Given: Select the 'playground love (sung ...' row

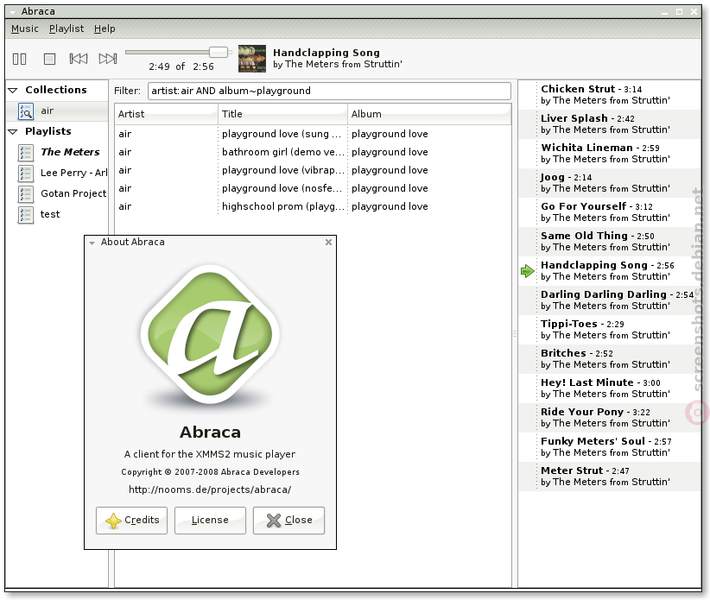Looking at the screenshot, I should pyautogui.click(x=313, y=134).
